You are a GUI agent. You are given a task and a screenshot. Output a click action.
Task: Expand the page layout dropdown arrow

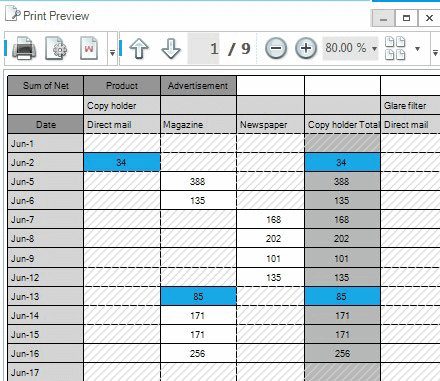pos(417,49)
